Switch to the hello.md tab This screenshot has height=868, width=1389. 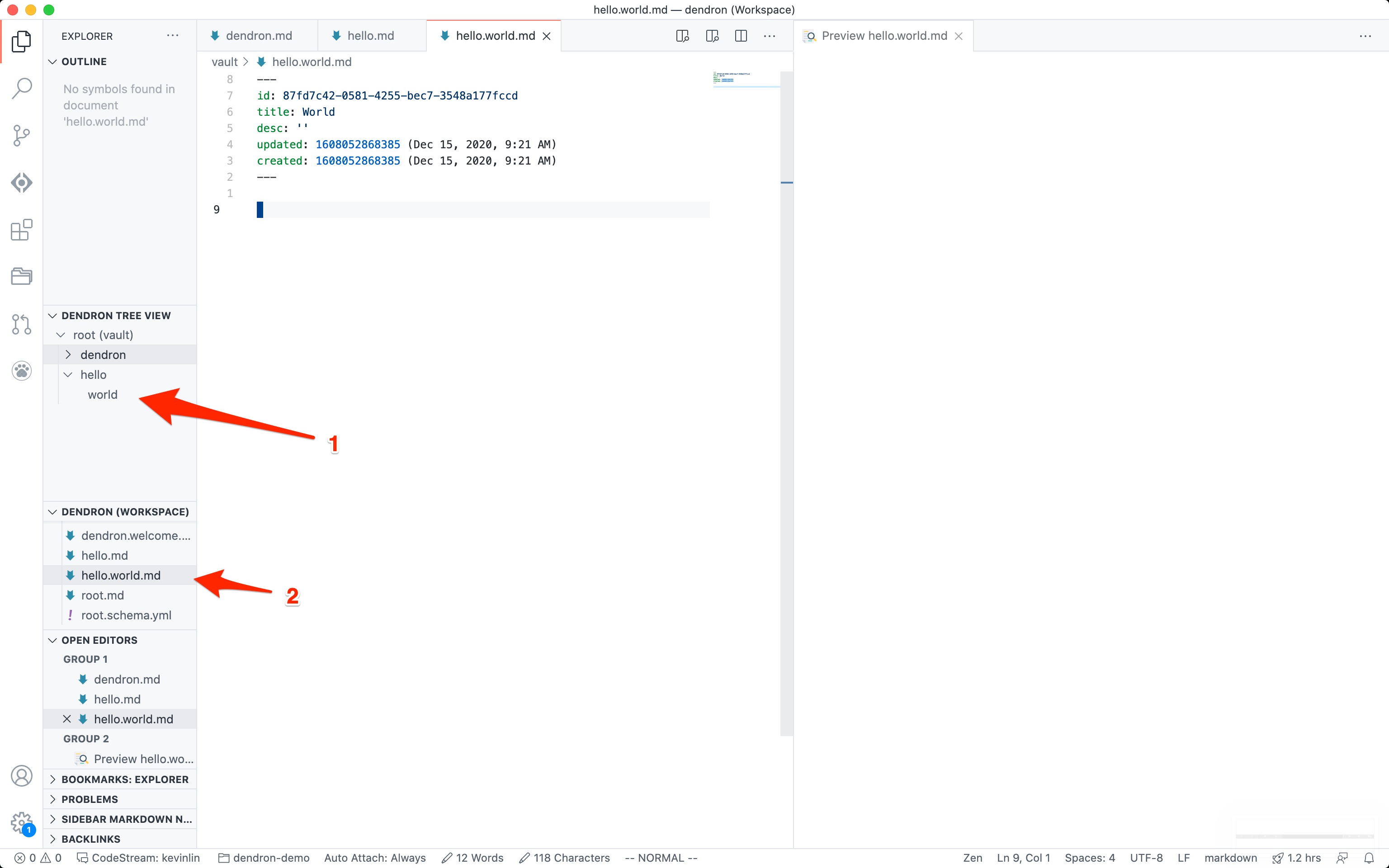[372, 36]
